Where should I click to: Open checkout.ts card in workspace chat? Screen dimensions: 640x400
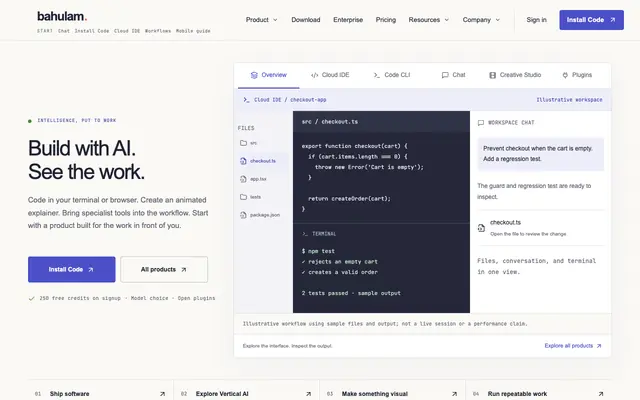click(540, 228)
